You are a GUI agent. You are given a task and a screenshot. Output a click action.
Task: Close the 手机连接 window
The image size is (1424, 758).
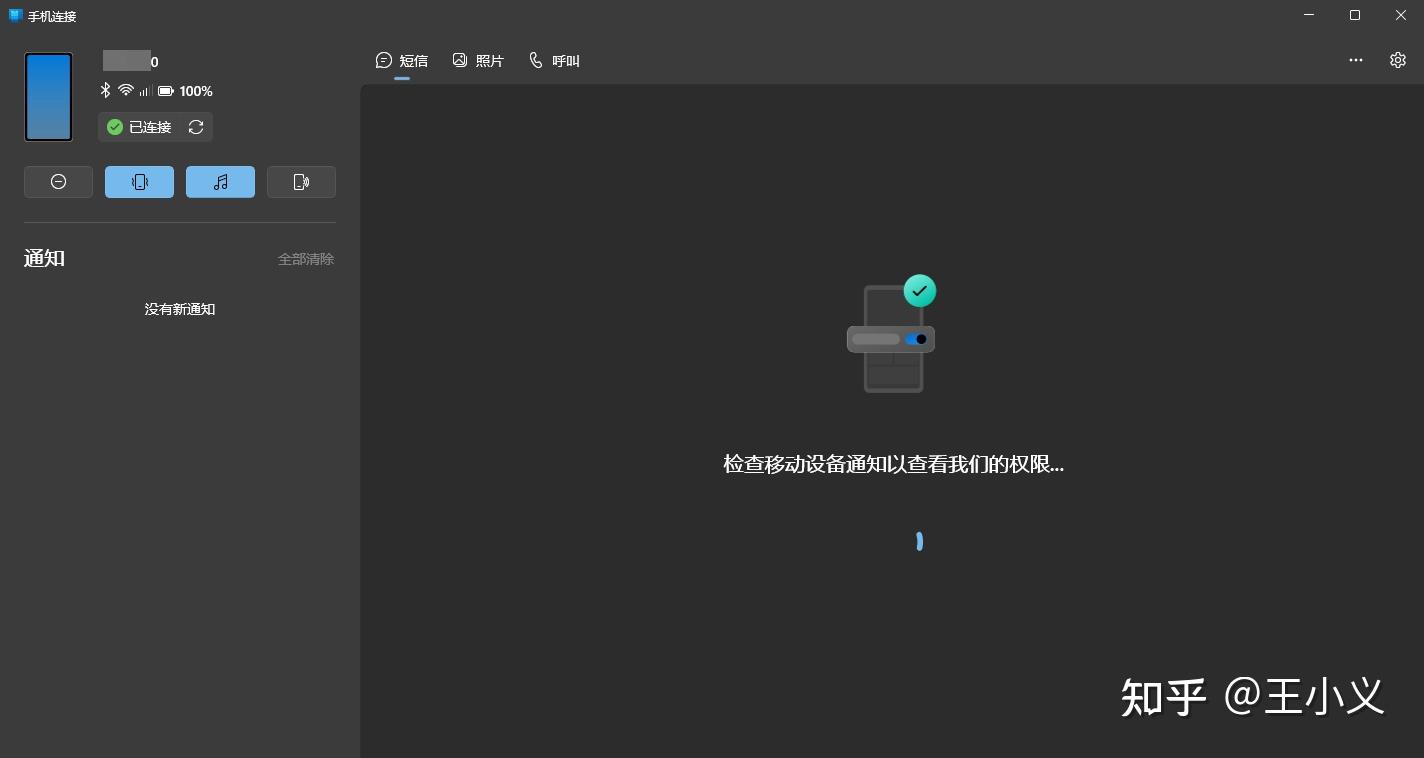(x=1401, y=15)
